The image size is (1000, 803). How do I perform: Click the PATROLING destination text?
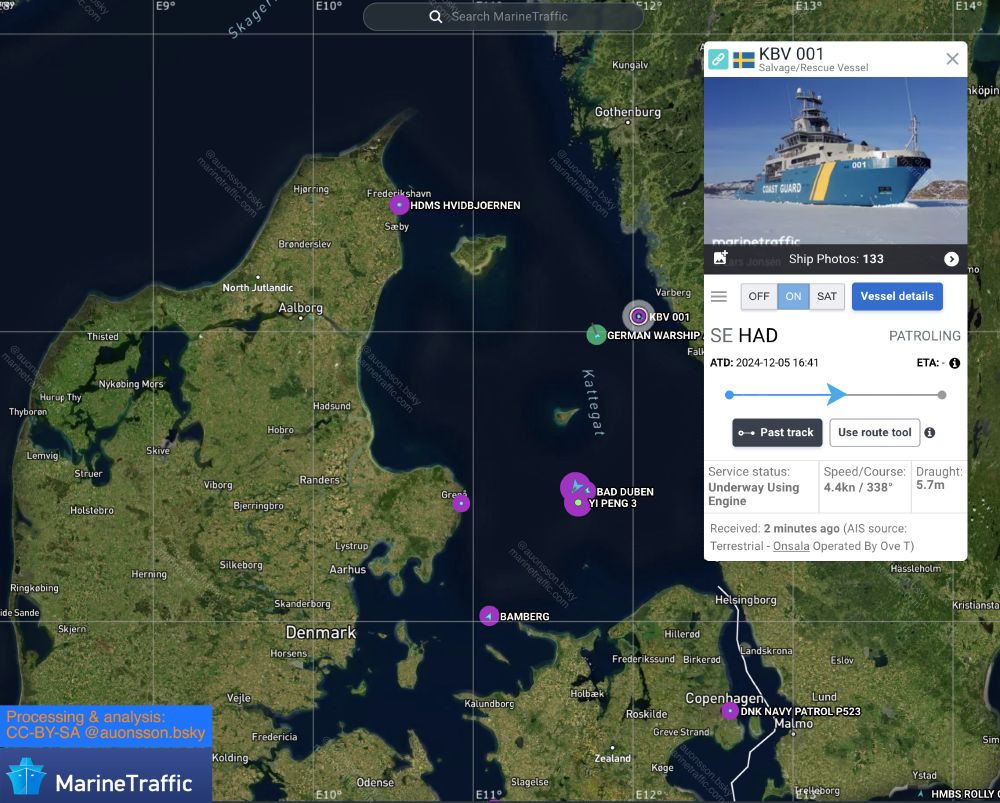pos(925,335)
